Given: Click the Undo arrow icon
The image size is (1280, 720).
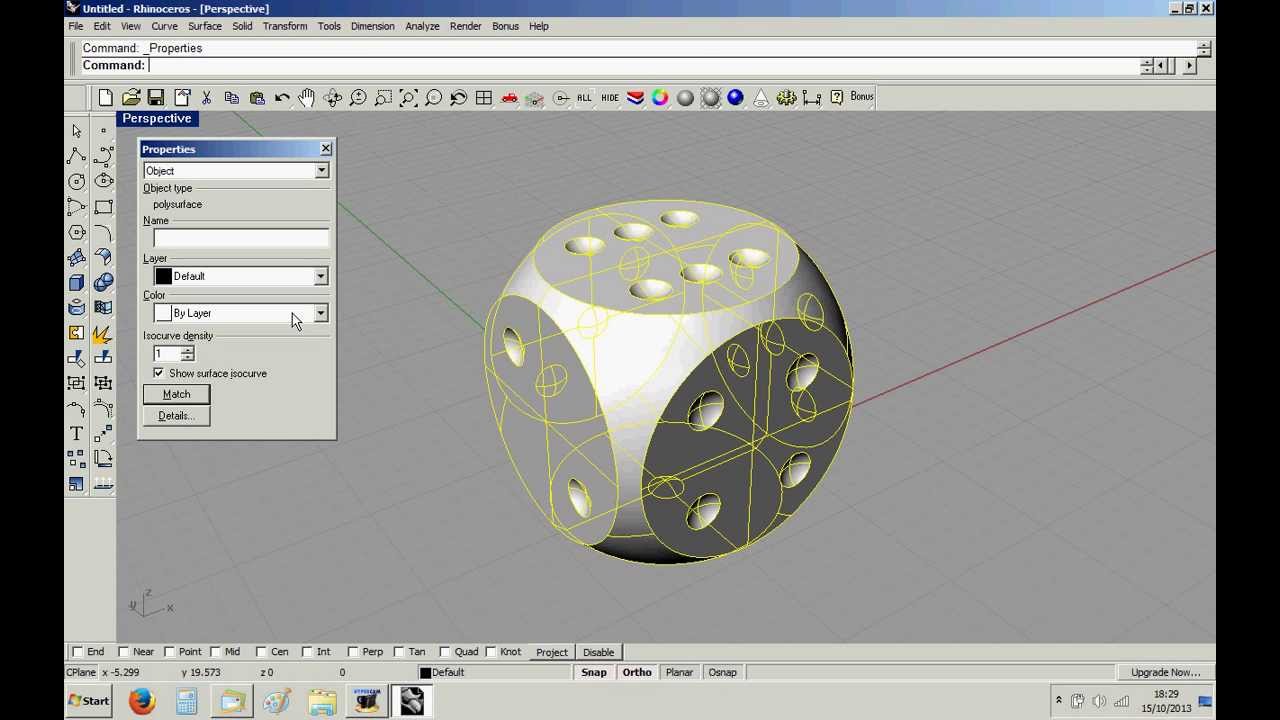Looking at the screenshot, I should coord(282,98).
